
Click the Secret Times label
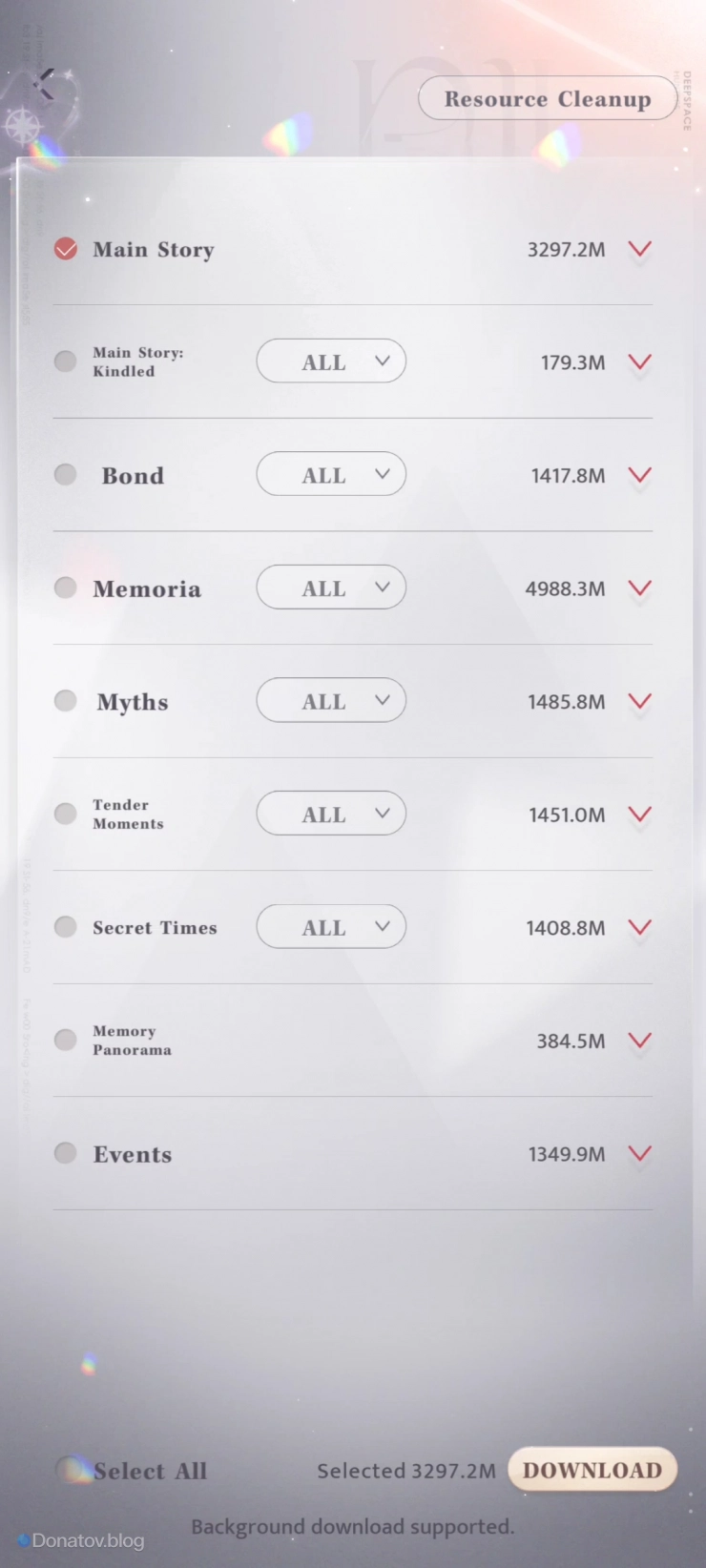coord(155,928)
